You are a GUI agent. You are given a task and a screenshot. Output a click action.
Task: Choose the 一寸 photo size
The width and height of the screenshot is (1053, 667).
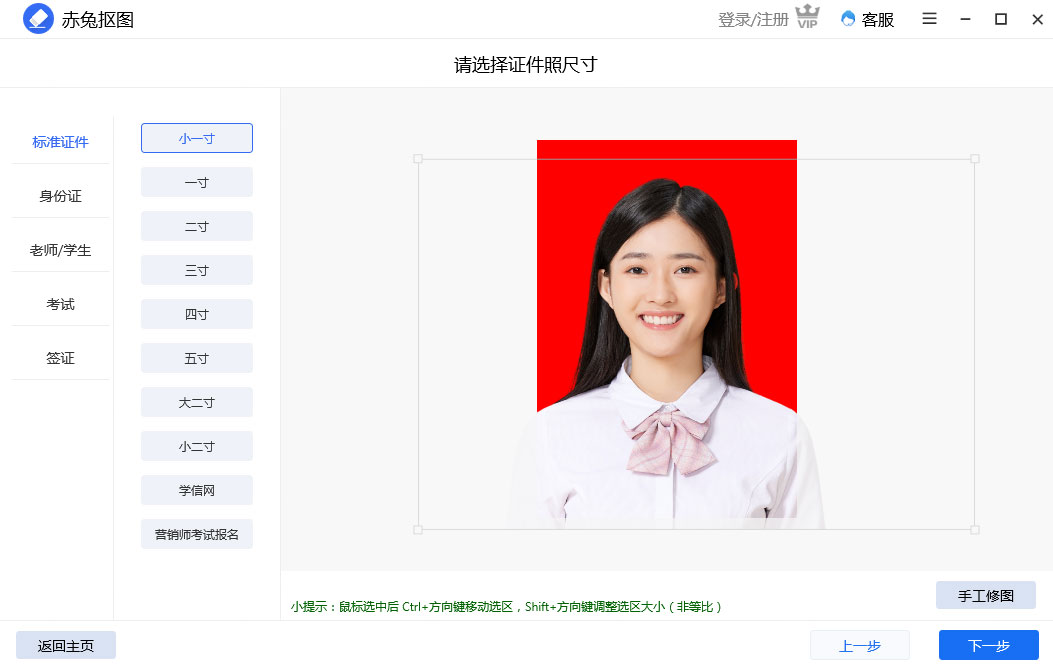pyautogui.click(x=197, y=182)
